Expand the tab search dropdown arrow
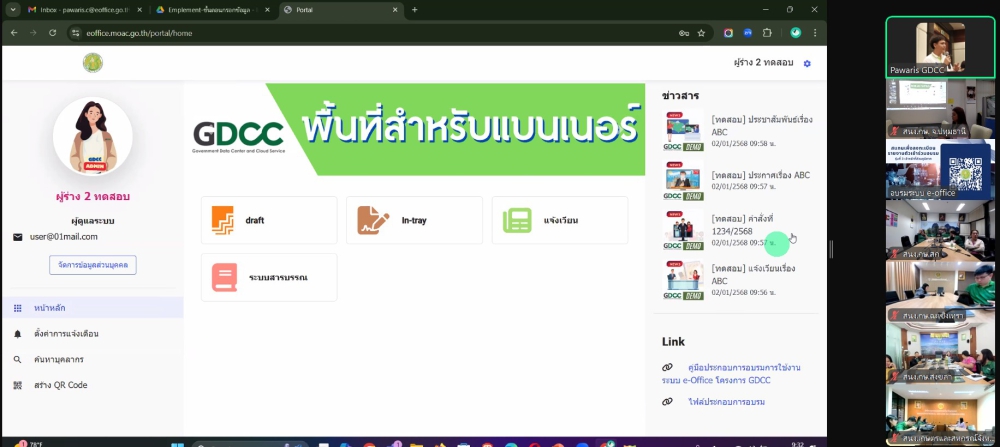1000x447 pixels. tap(11, 10)
